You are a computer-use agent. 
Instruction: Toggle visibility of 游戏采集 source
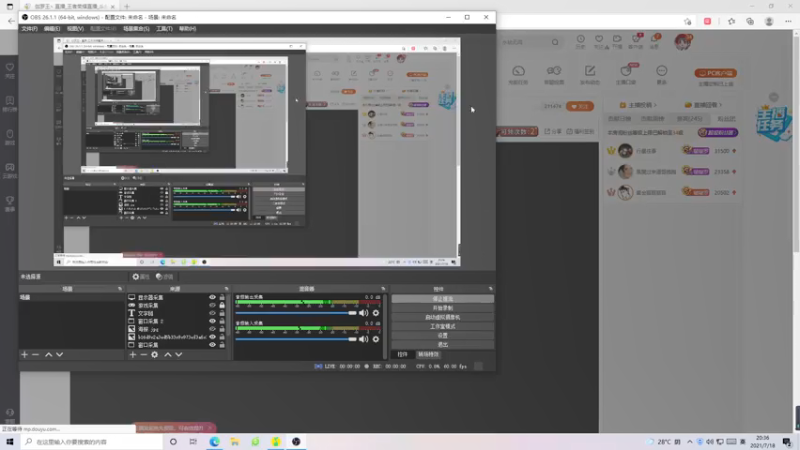(x=212, y=305)
